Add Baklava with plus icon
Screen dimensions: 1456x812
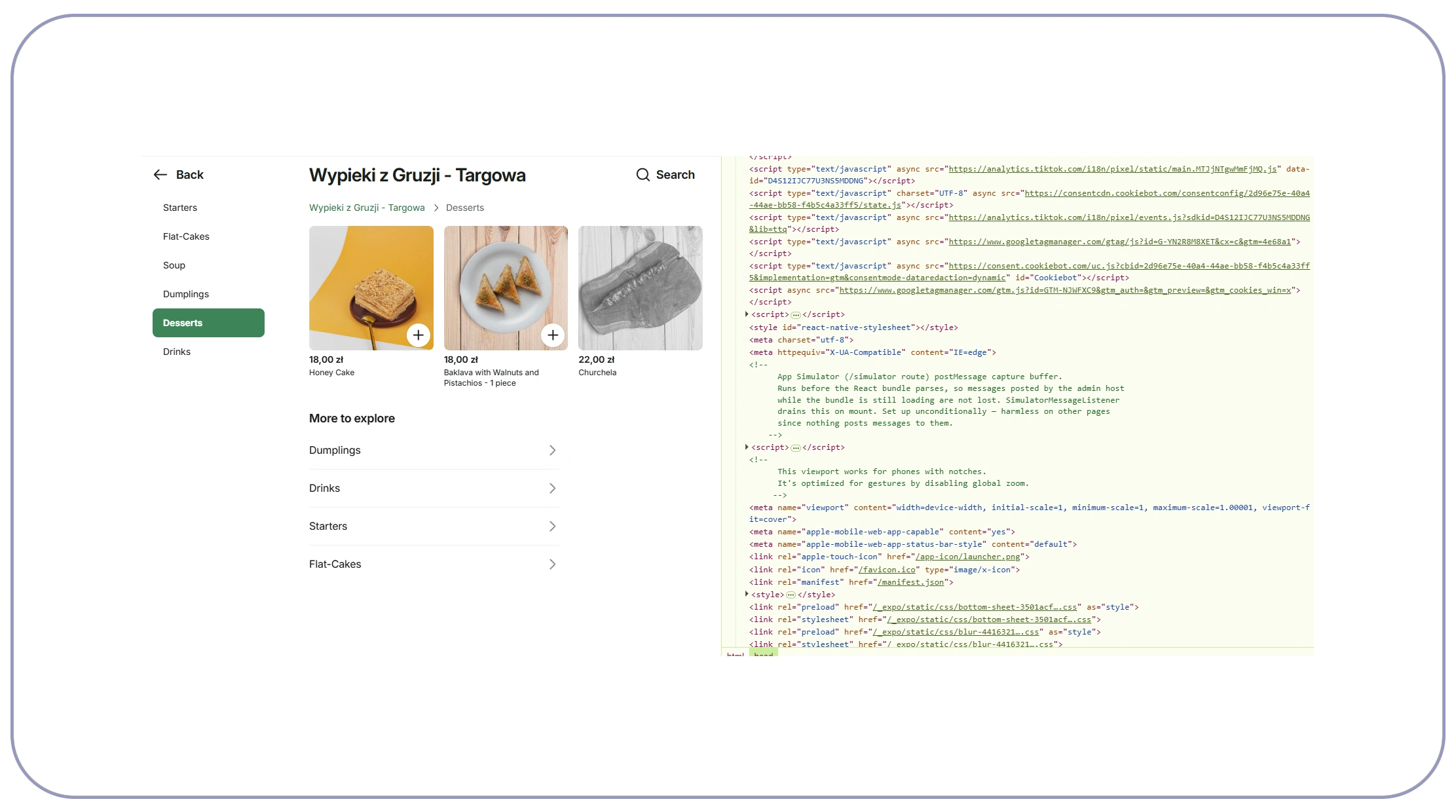click(x=553, y=335)
